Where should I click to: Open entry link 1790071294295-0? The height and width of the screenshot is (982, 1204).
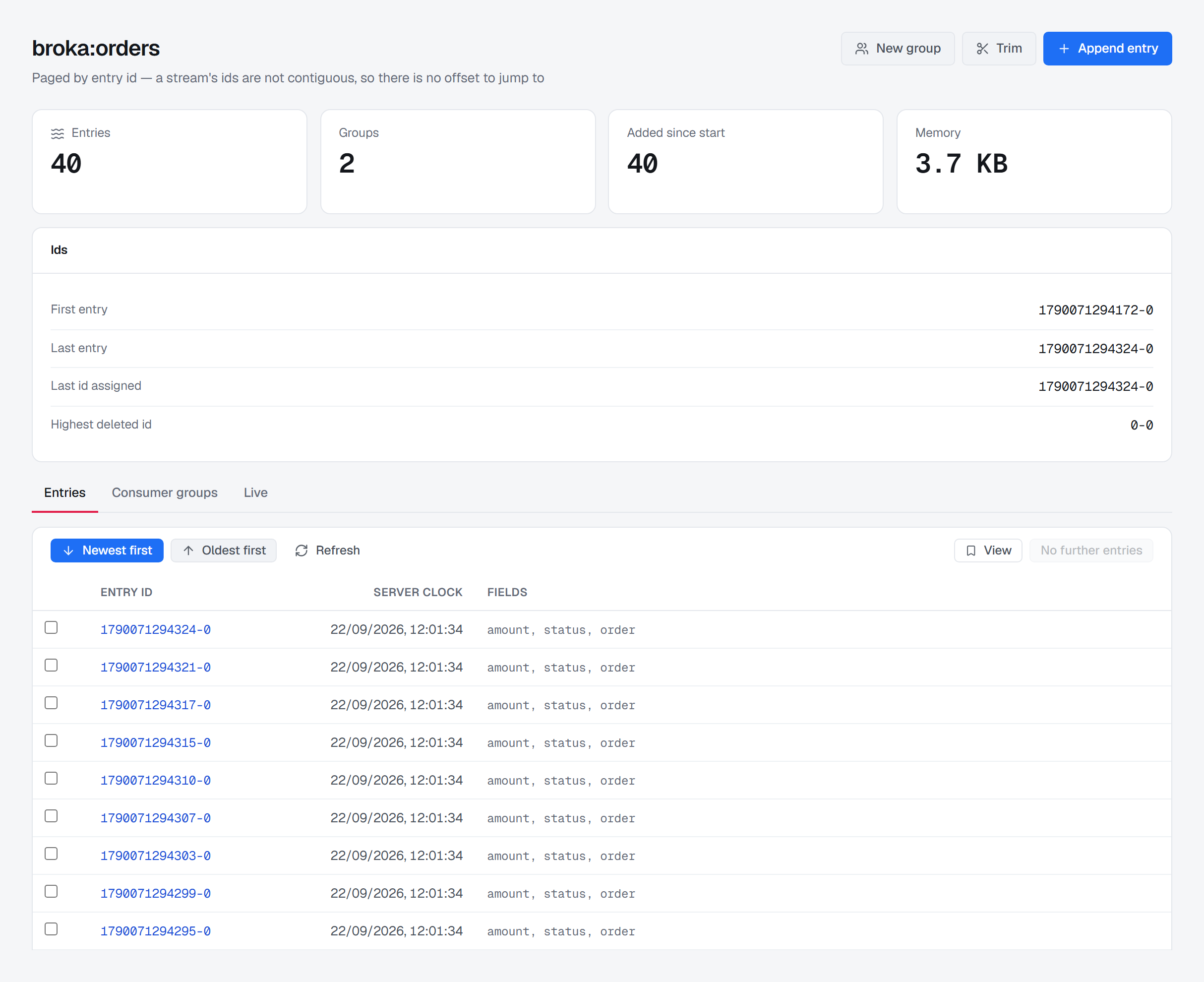(156, 931)
